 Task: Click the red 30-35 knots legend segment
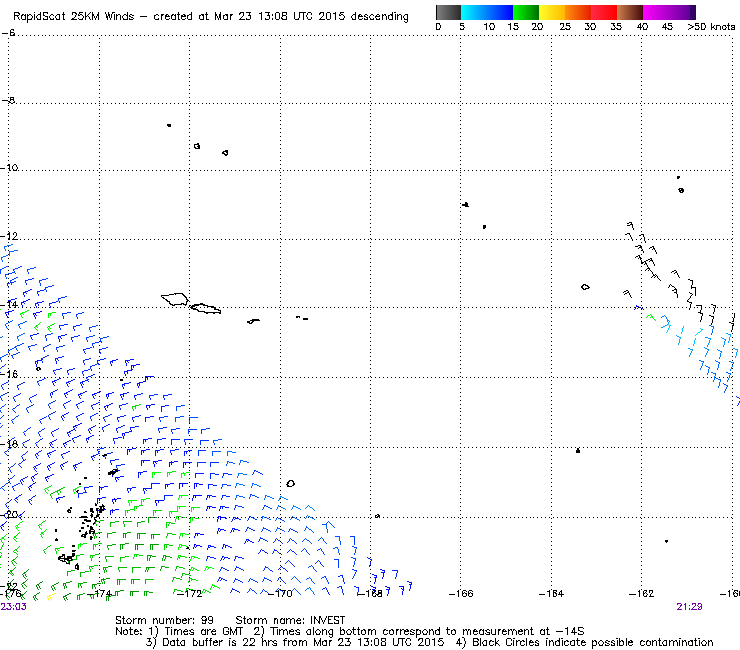coord(604,12)
